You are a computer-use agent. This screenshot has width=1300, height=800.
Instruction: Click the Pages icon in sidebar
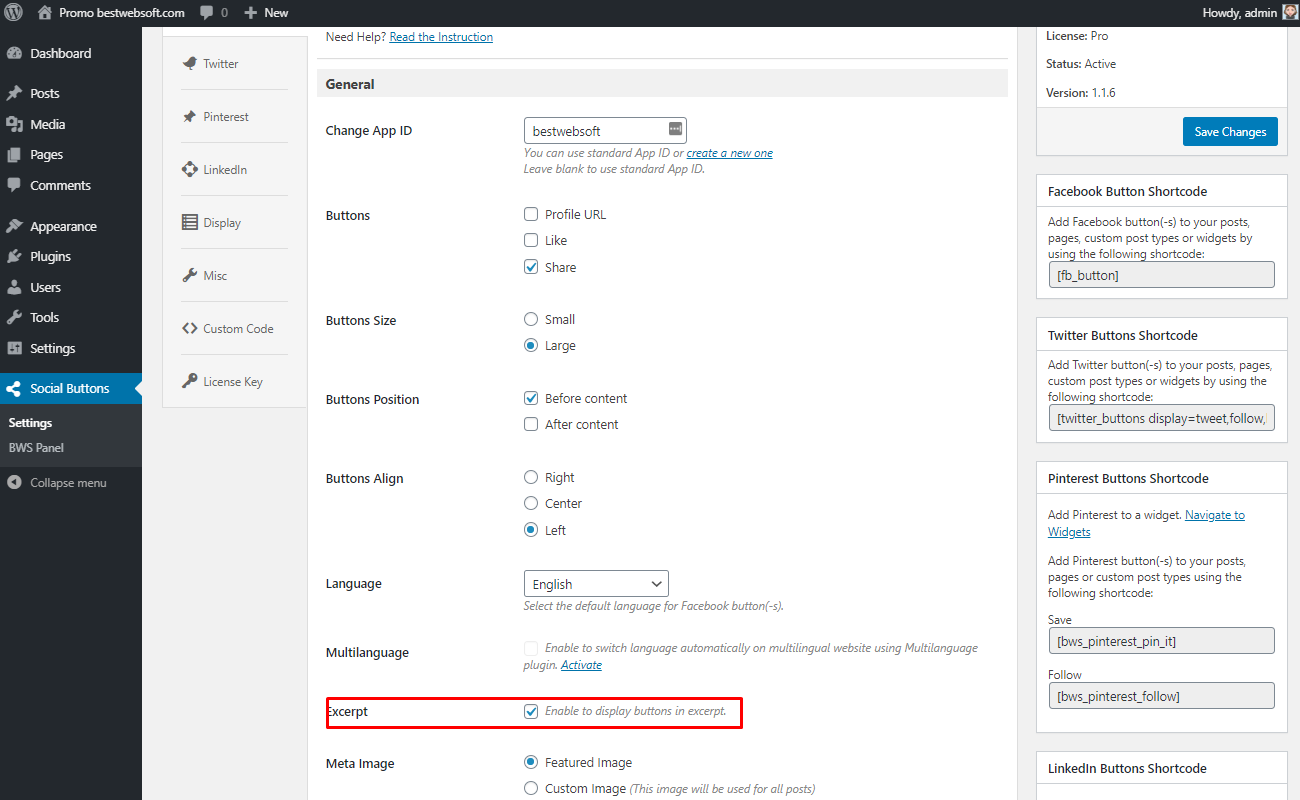pyautogui.click(x=14, y=155)
